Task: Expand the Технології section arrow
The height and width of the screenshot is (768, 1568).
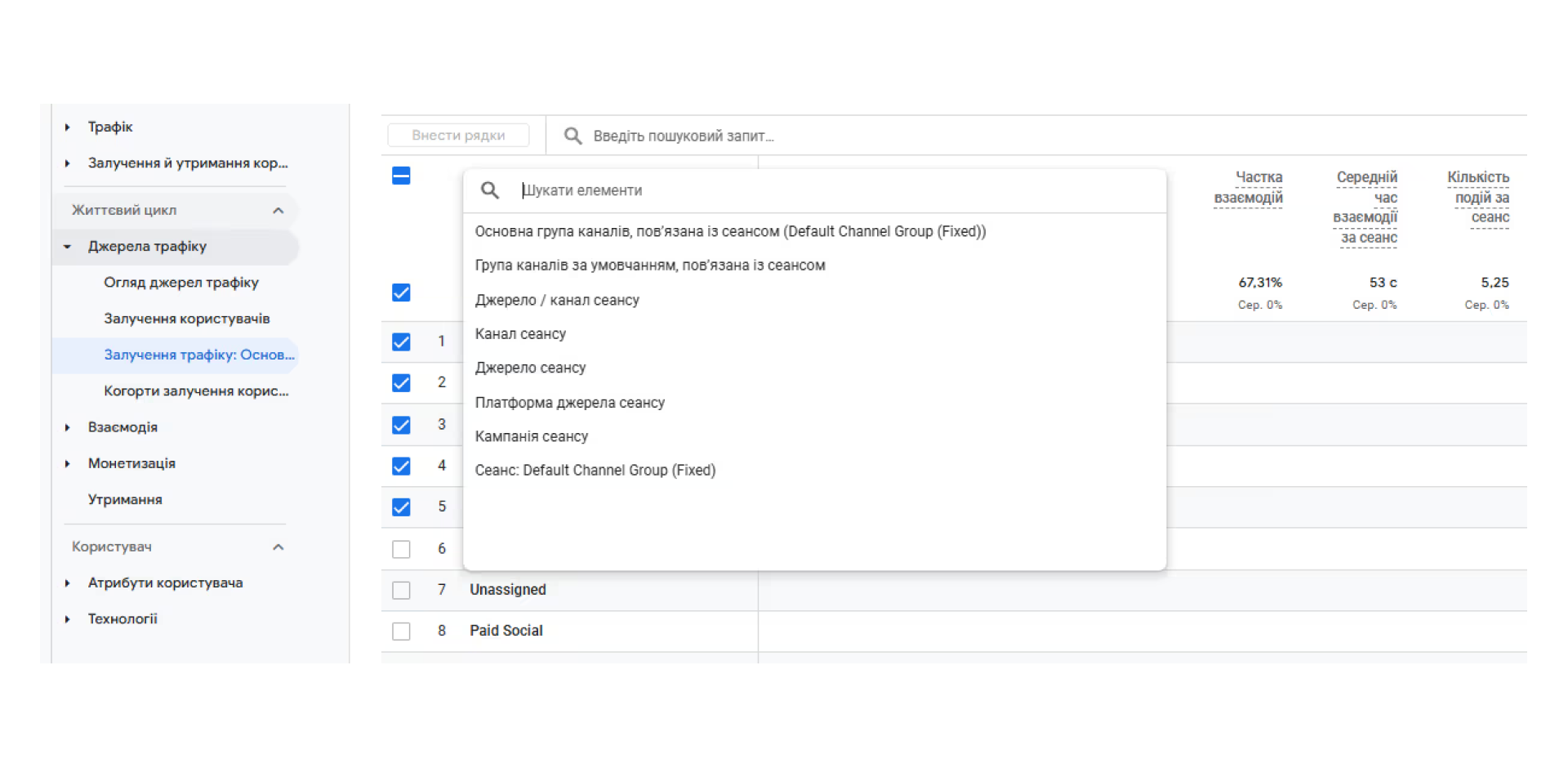Action: point(68,619)
